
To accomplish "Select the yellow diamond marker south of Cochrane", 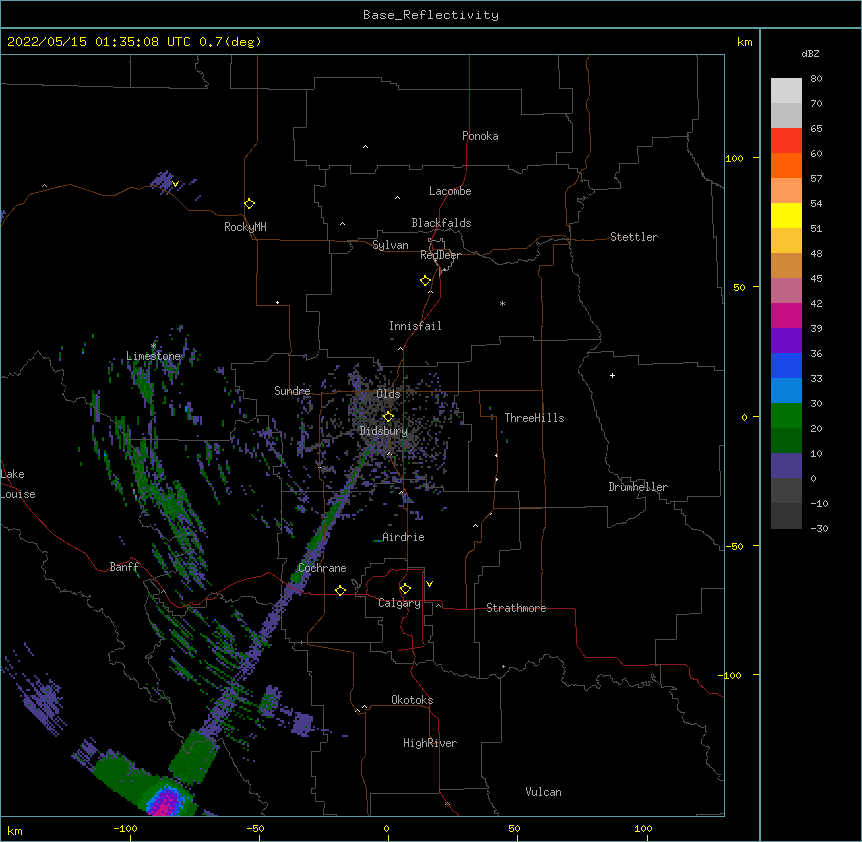I will coord(341,590).
